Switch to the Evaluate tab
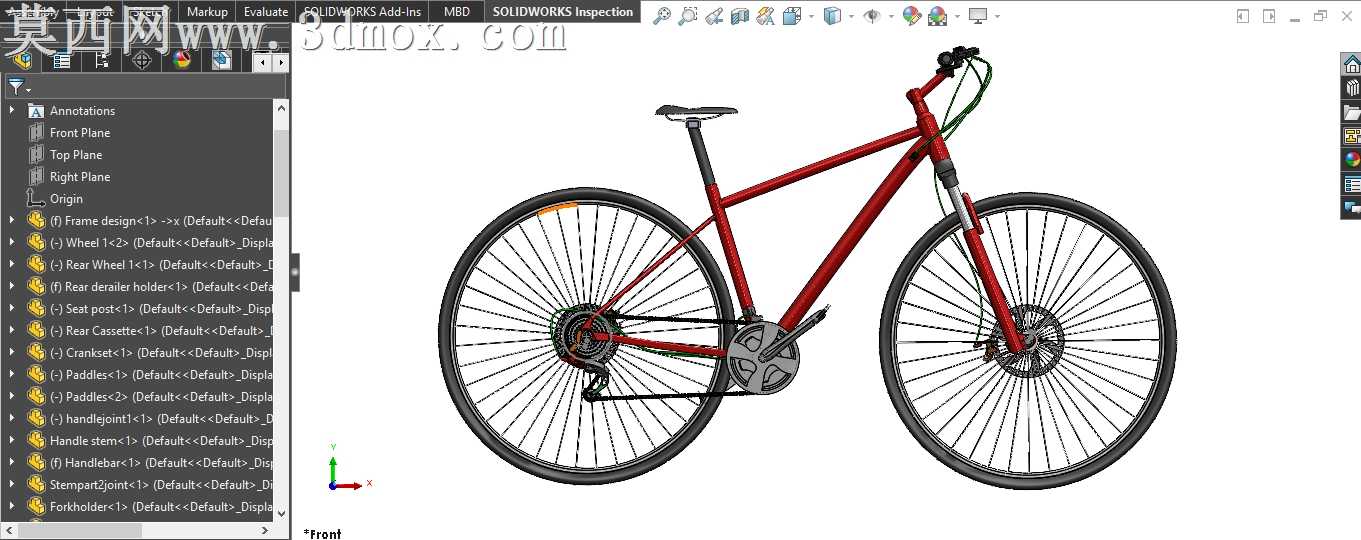Viewport: 1361px width, 540px height. tap(266, 12)
